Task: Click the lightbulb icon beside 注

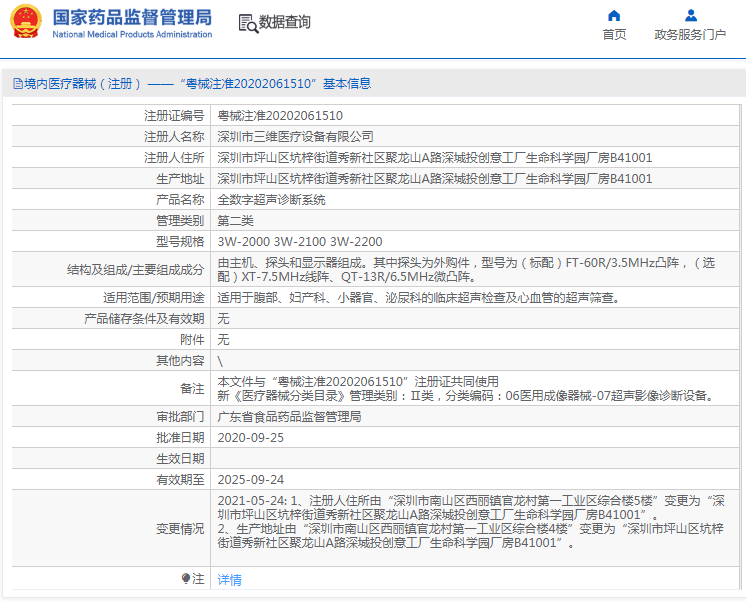Action: [186, 579]
